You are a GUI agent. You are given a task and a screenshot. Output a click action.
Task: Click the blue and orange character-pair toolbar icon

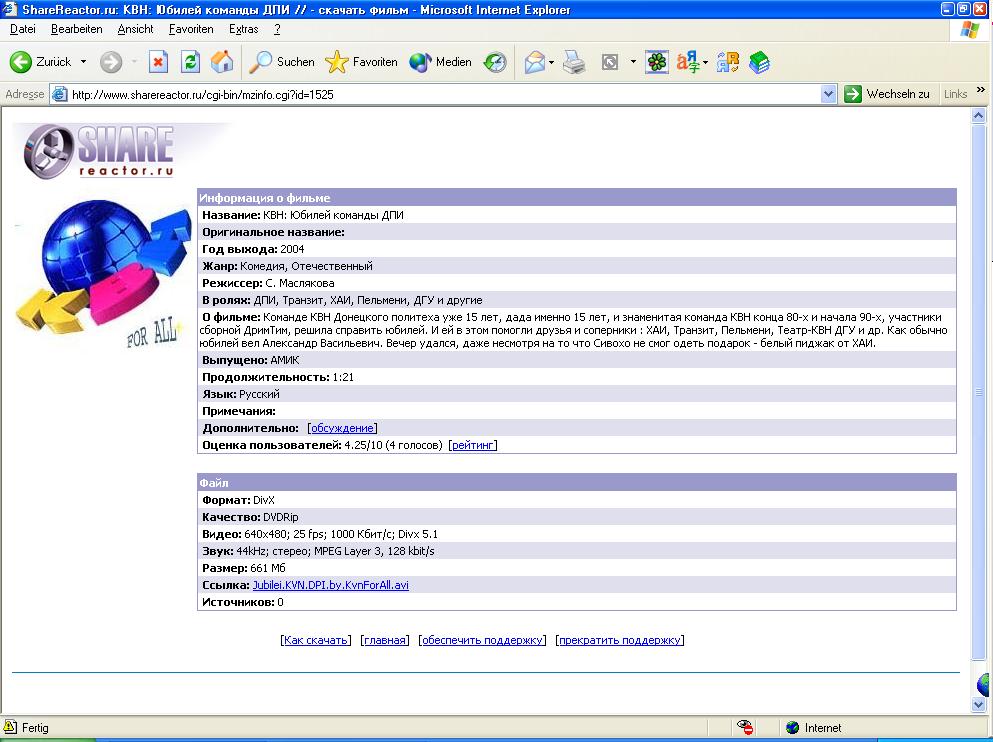(x=728, y=62)
